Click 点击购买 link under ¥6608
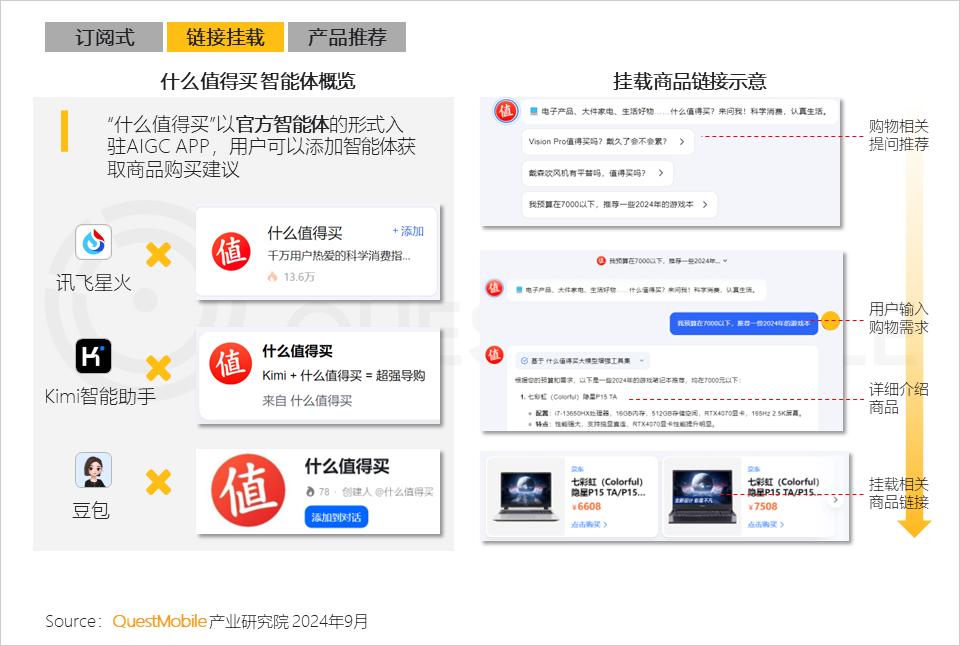 [x=589, y=525]
